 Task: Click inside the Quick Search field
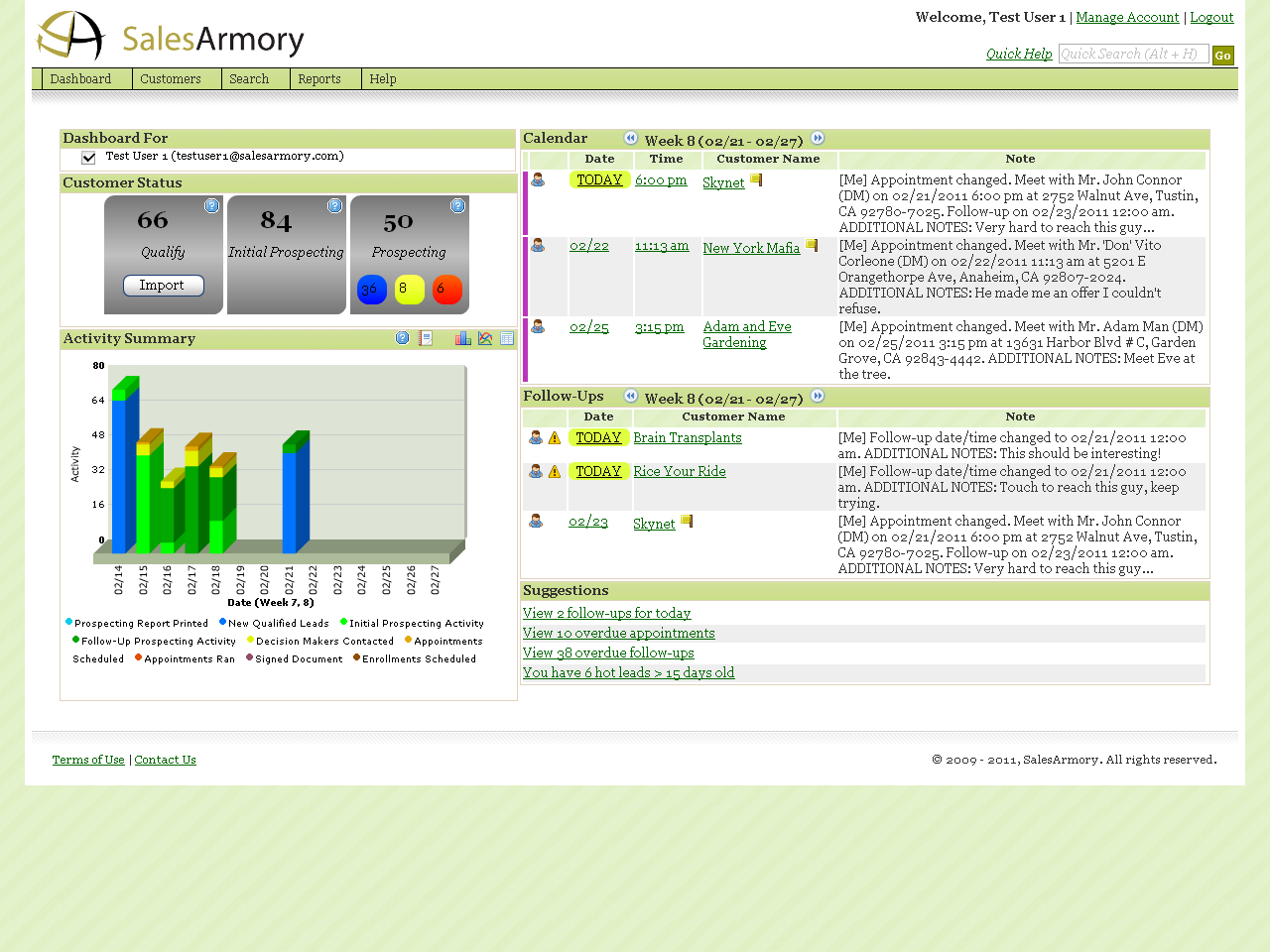pyautogui.click(x=1133, y=54)
